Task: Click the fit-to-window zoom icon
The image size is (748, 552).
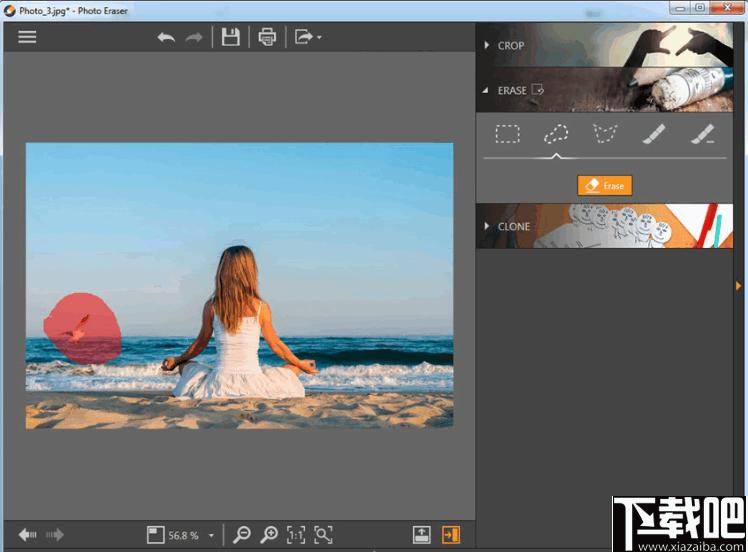Action: [156, 535]
